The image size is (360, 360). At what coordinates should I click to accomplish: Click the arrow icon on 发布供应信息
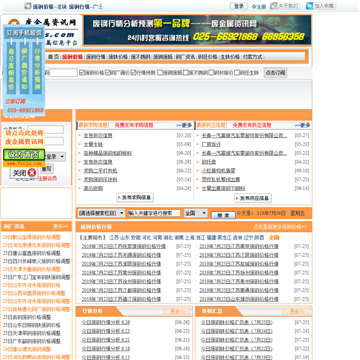237,198
